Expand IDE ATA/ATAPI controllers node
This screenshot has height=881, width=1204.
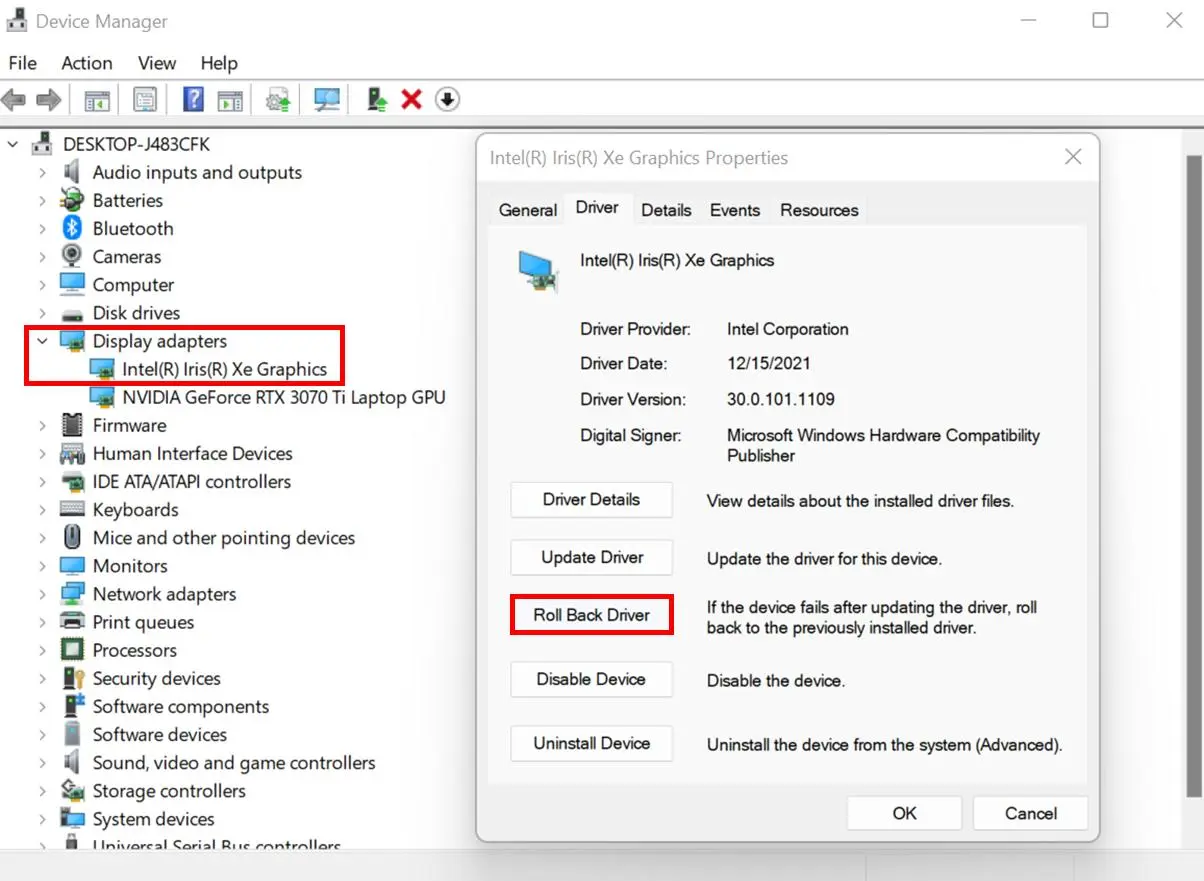point(42,481)
